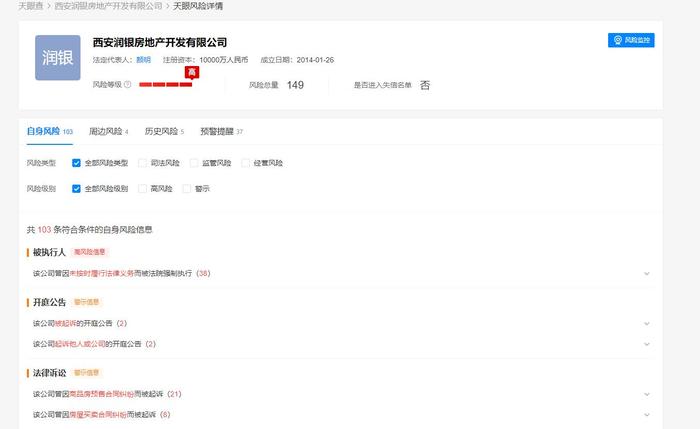Screen dimensions: 700x429
Task: Uncheck the 全部风险级别 checkbox
Action: click(76, 189)
